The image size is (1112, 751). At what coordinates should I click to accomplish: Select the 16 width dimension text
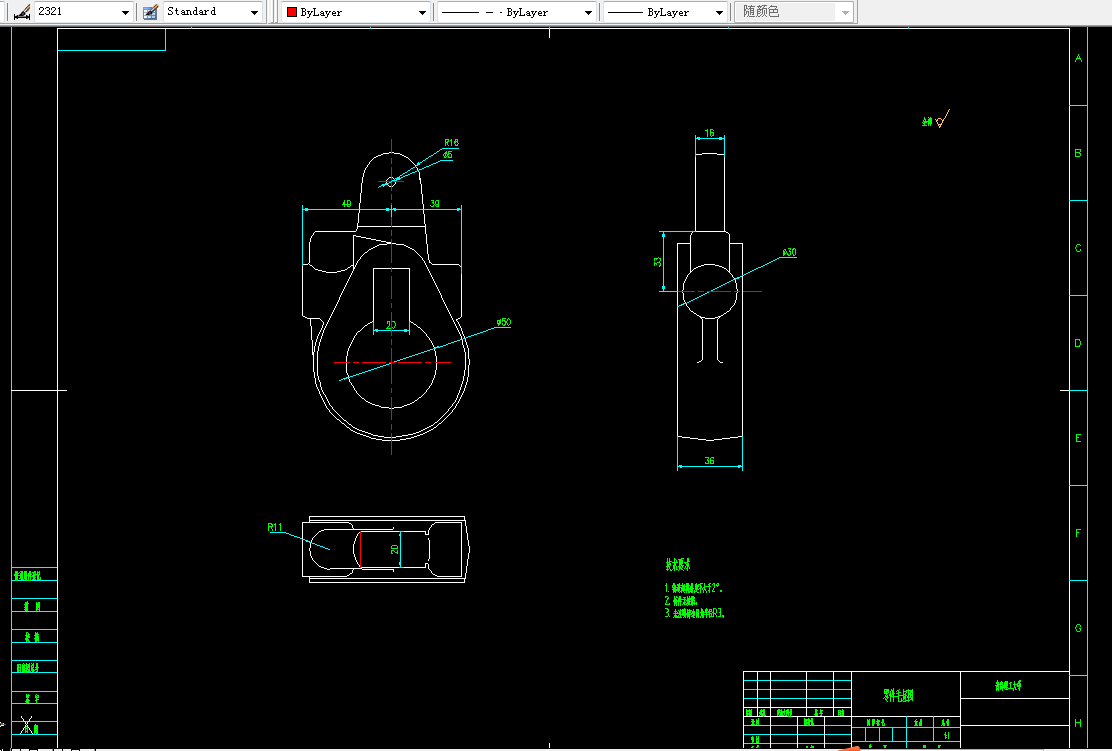click(x=709, y=133)
